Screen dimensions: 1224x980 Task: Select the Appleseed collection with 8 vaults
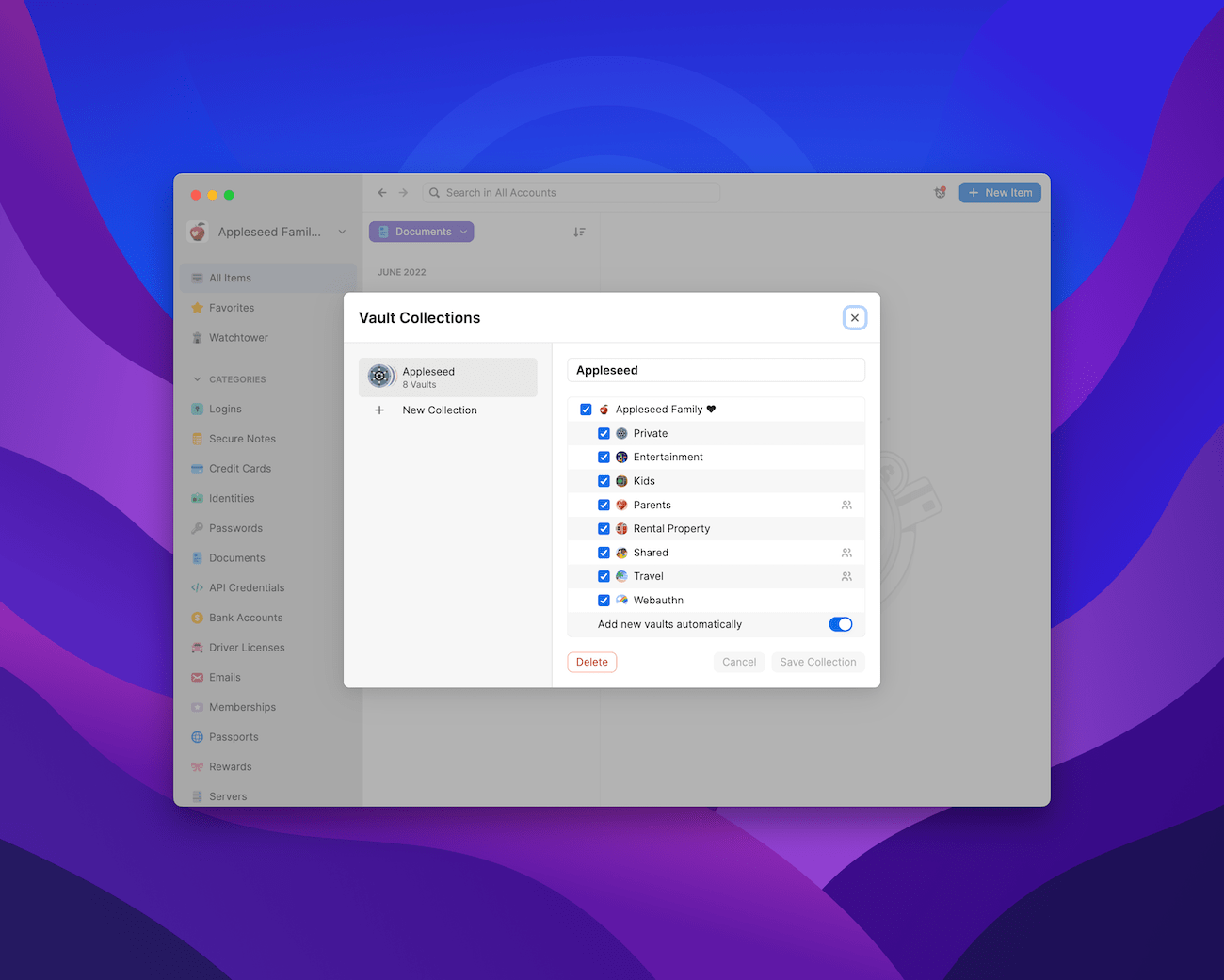447,377
